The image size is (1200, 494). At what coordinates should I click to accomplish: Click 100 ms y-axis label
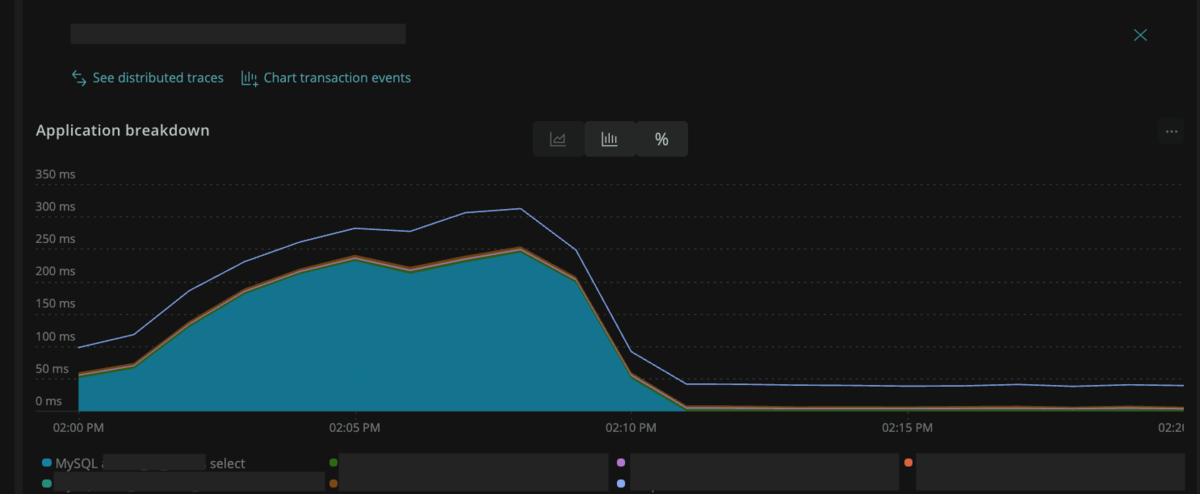coord(56,336)
